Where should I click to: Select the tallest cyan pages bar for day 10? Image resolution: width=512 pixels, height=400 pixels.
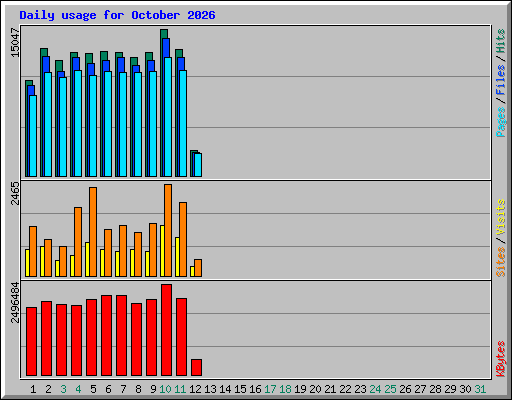[x=168, y=117]
